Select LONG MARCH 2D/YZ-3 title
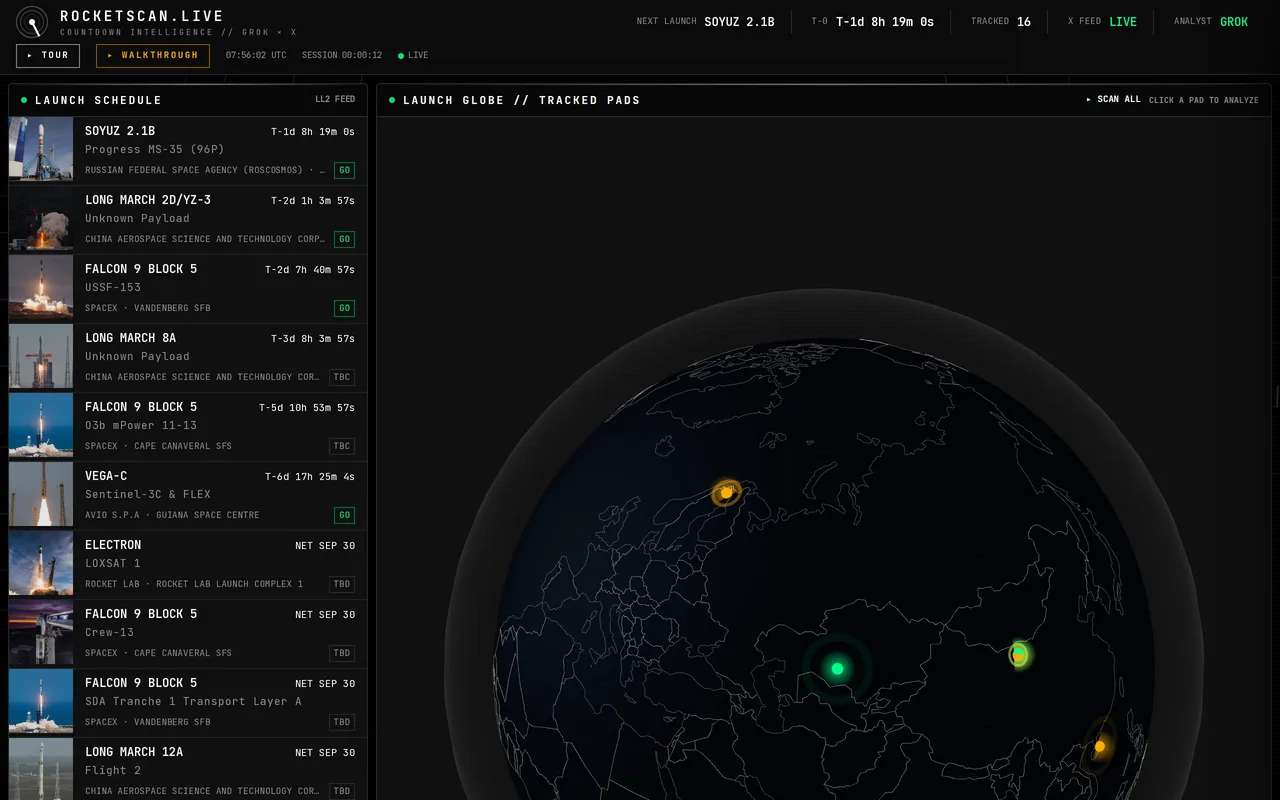 (148, 200)
